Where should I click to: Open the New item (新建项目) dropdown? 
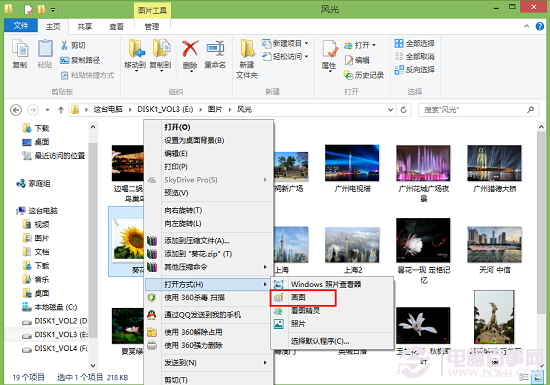click(285, 43)
